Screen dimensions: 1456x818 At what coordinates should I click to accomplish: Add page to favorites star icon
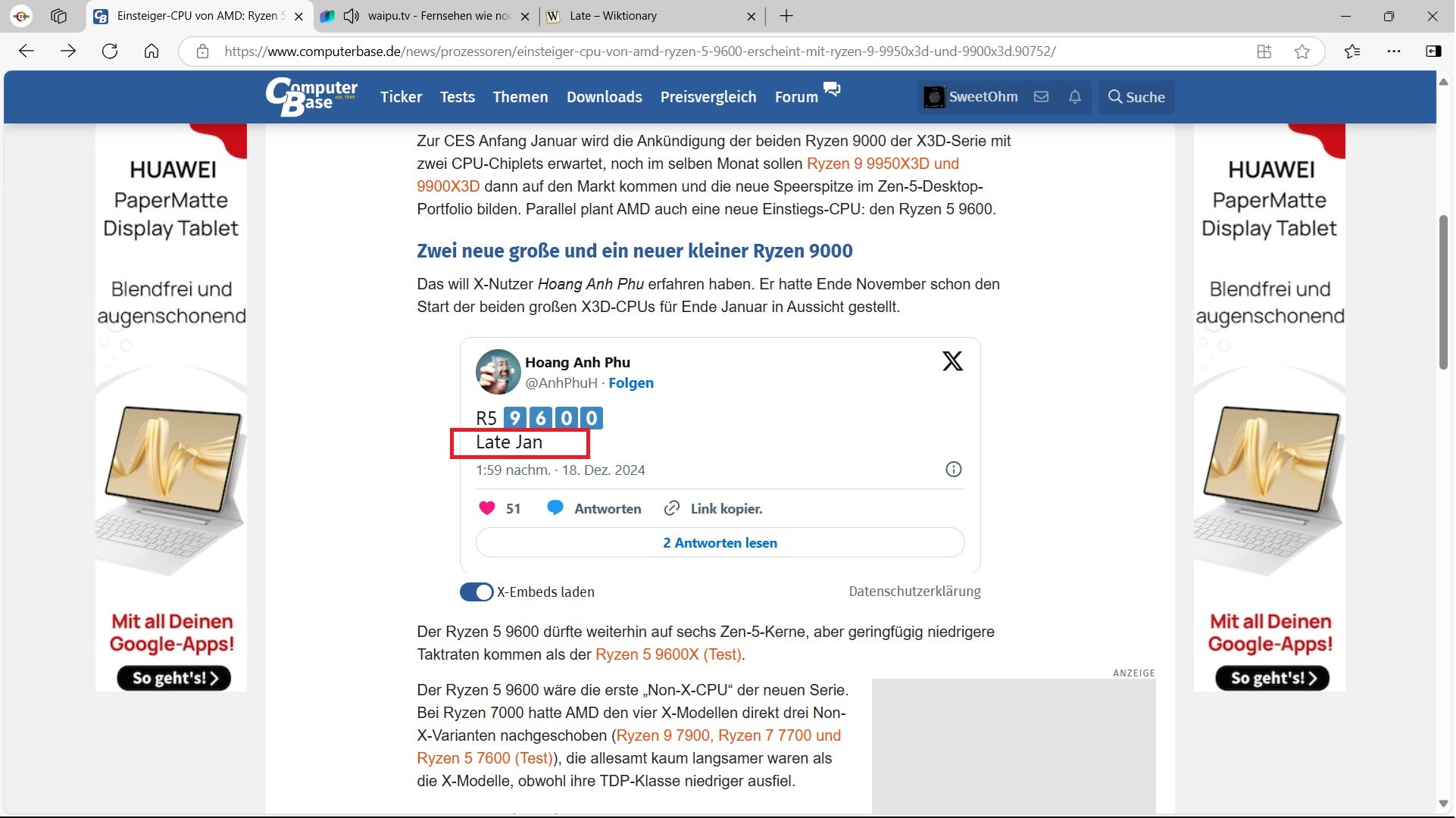(x=1303, y=52)
